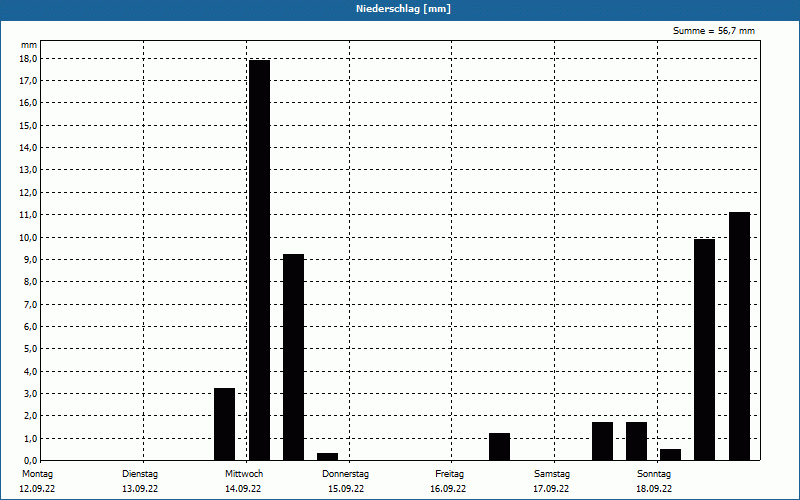This screenshot has width=800, height=500.
Task: Select the date '14.09.22'
Action: click(x=243, y=489)
